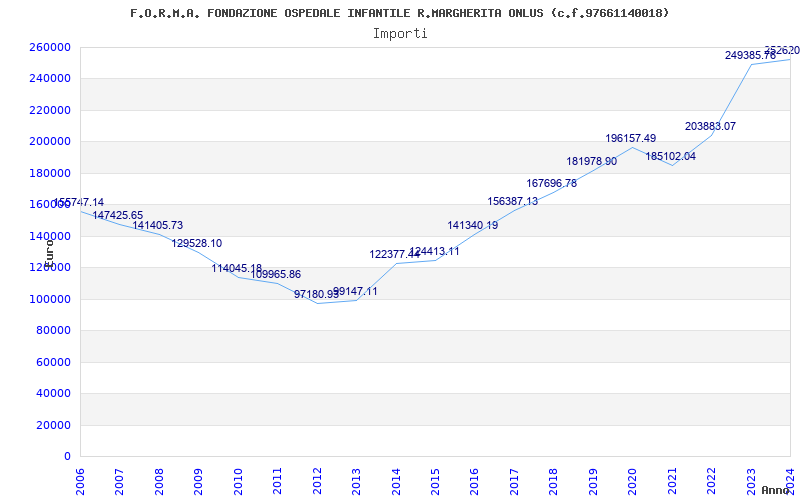
Task: Click x-axis year label 2021
Action: coord(672,481)
